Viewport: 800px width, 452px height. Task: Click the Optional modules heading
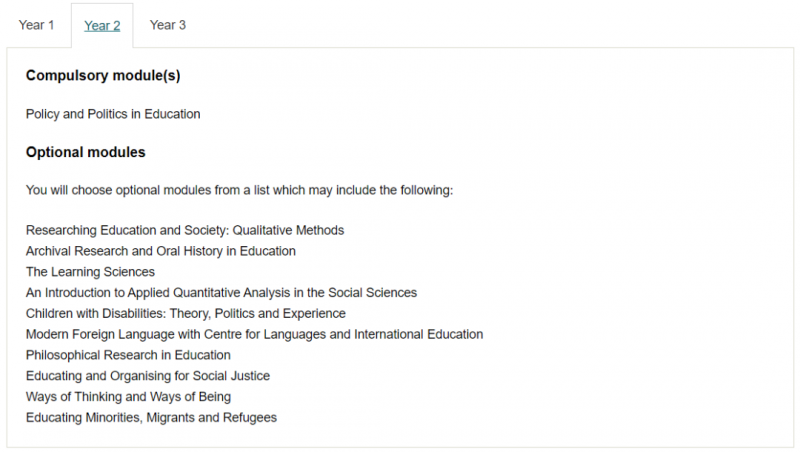pyautogui.click(x=86, y=152)
